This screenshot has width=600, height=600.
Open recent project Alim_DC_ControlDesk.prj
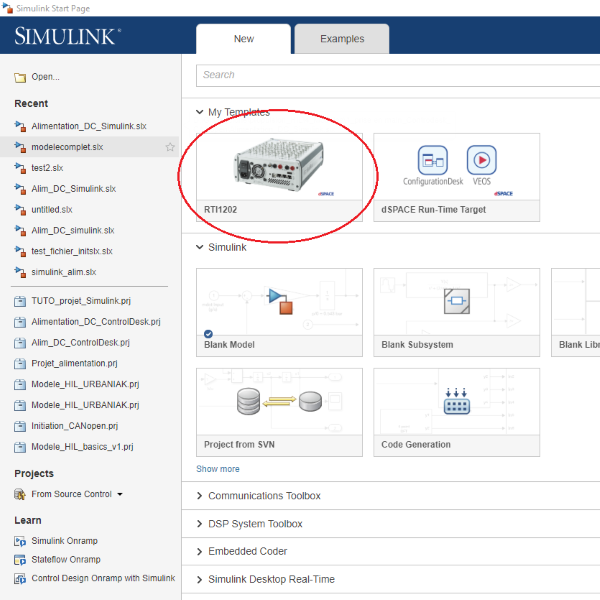80,342
